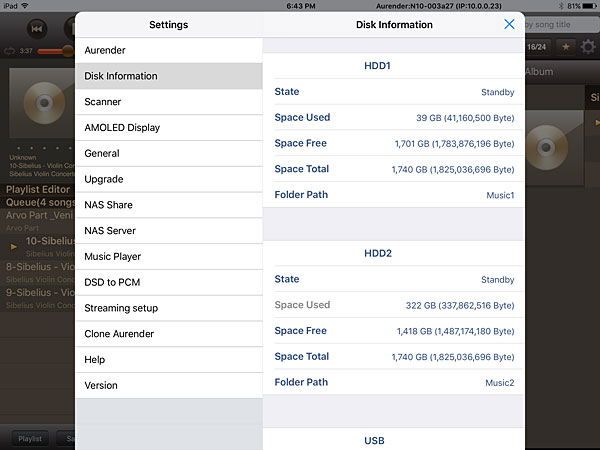Image resolution: width=600 pixels, height=450 pixels.
Task: Select the Arvo Part _Veni queue track
Action: pyautogui.click(x=38, y=221)
